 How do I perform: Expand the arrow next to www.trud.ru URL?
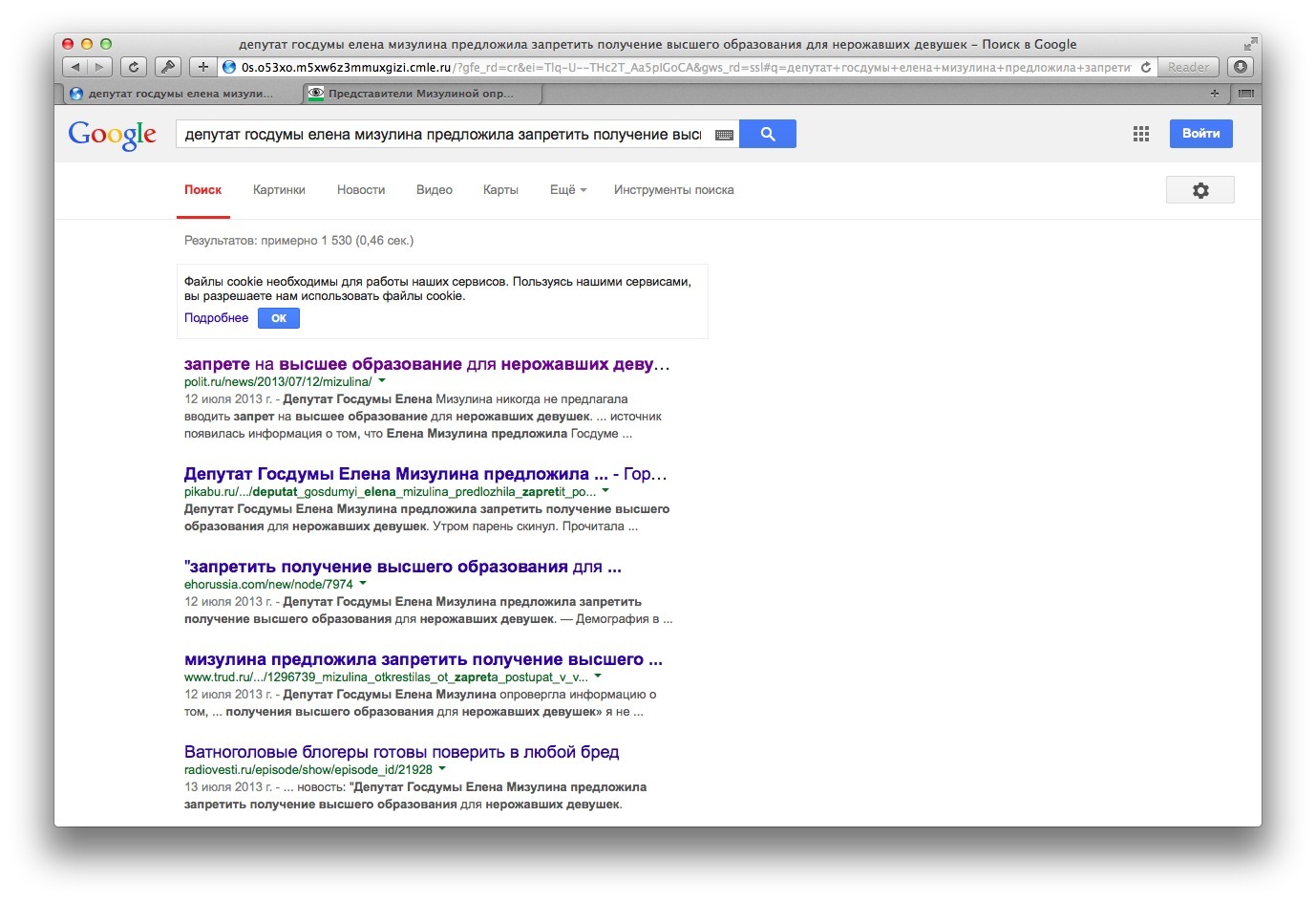(598, 676)
